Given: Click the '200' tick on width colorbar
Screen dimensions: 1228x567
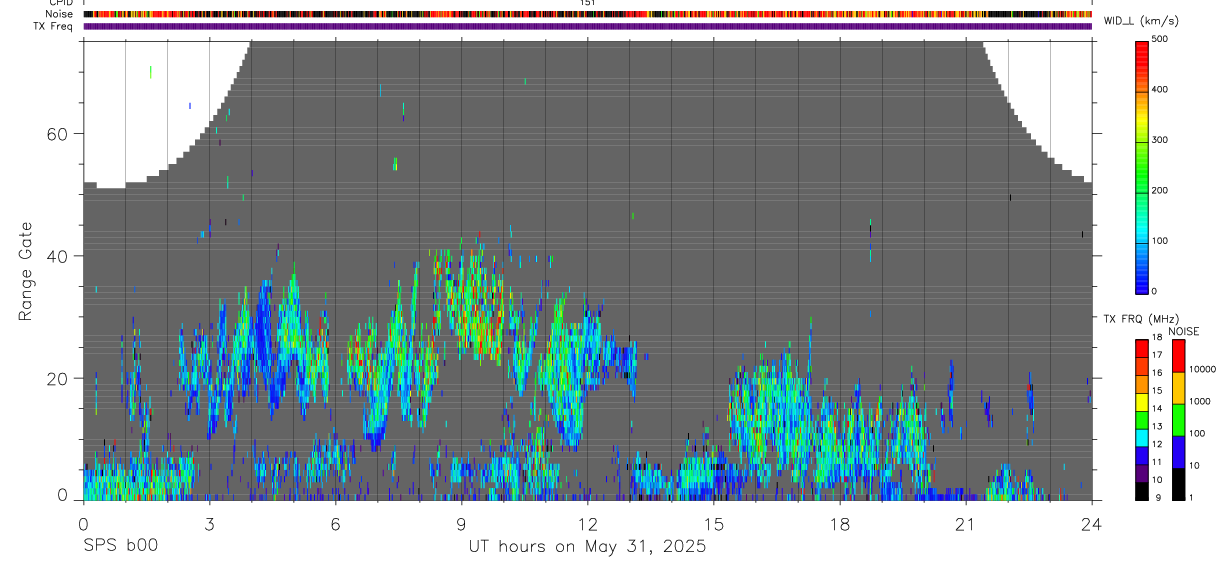Looking at the screenshot, I should [x=1160, y=190].
